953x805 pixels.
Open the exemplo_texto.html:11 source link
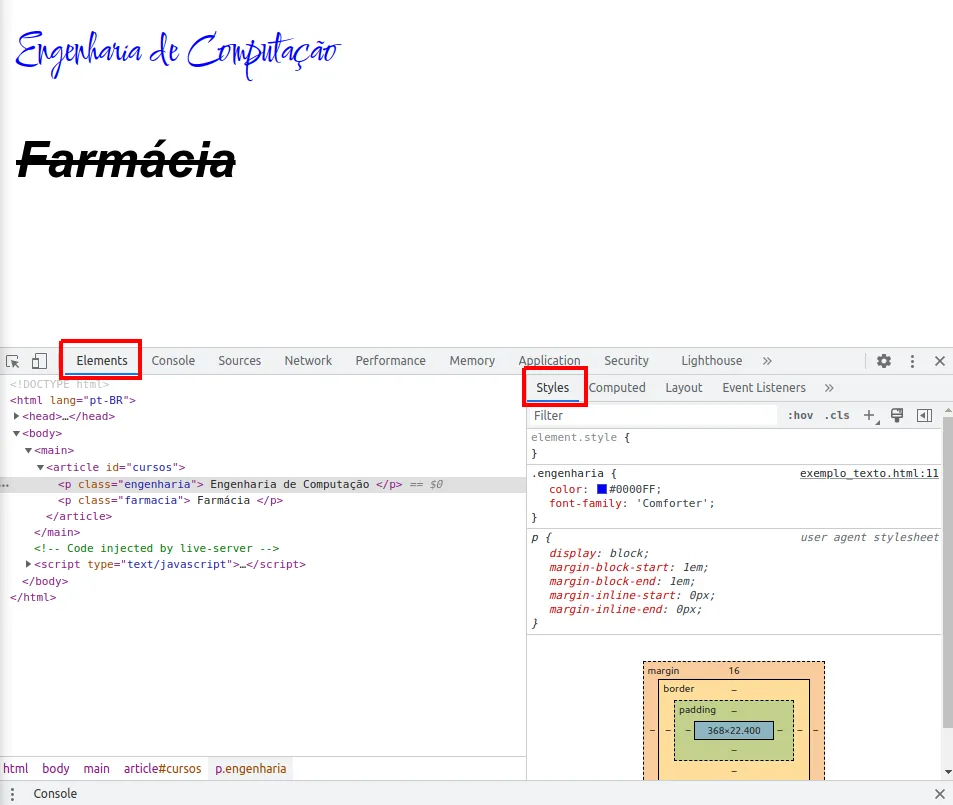[869, 473]
